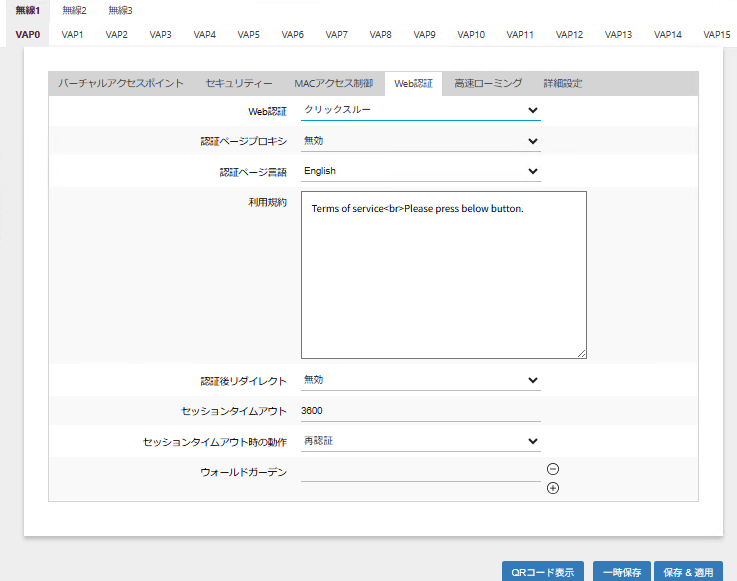Open the 詳細設定 tab
Image resolution: width=737 pixels, height=581 pixels.
(x=562, y=84)
